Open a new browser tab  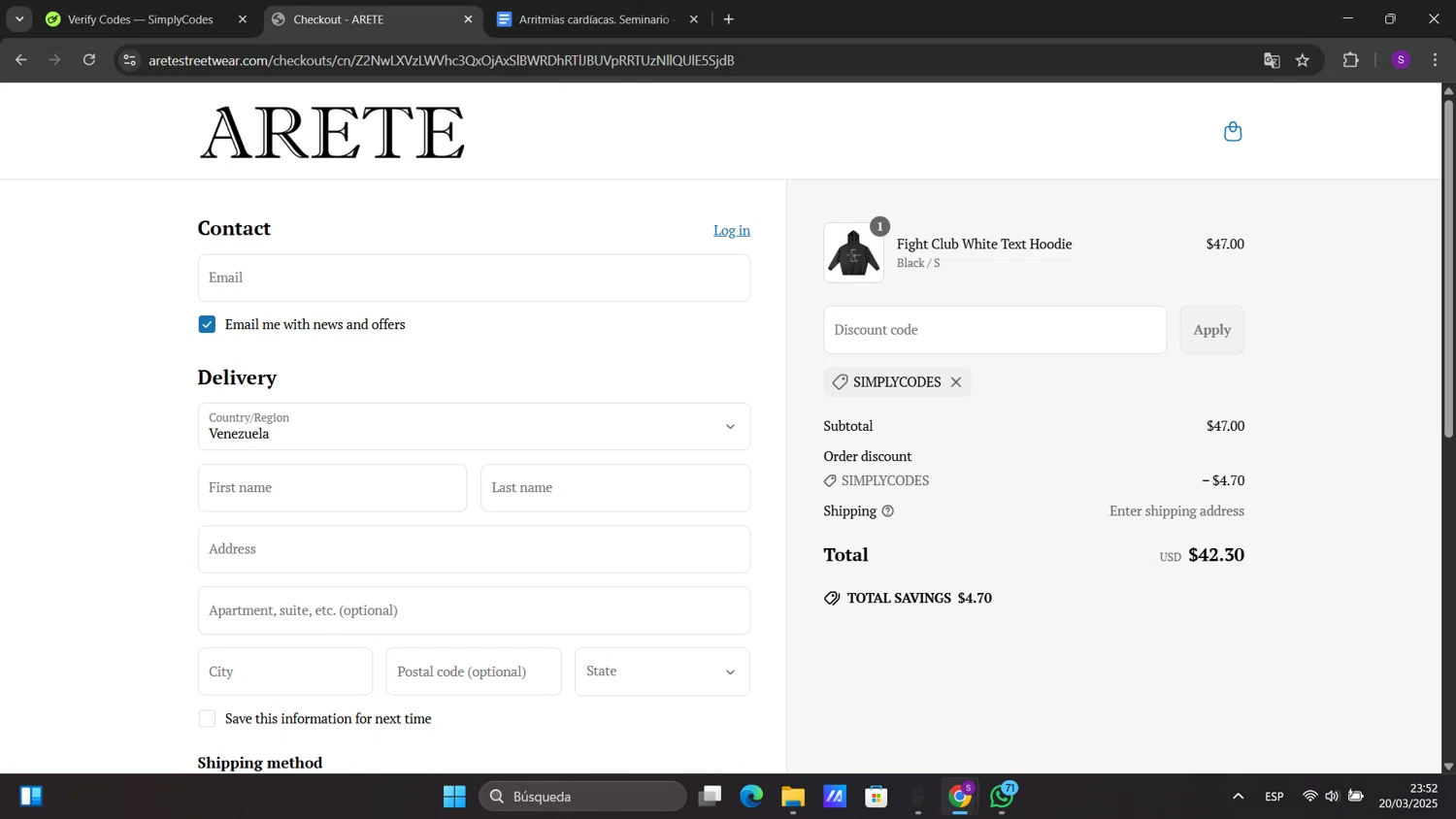(x=729, y=19)
